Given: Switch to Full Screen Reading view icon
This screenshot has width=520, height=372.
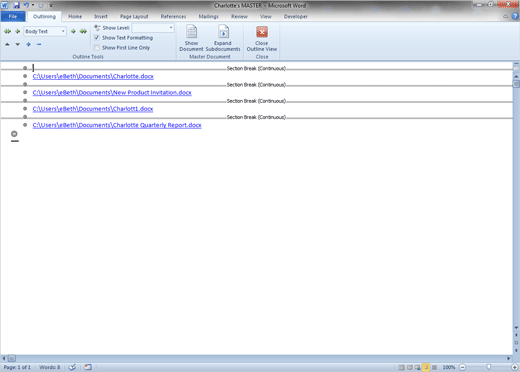Looking at the screenshot, I should tap(410, 367).
